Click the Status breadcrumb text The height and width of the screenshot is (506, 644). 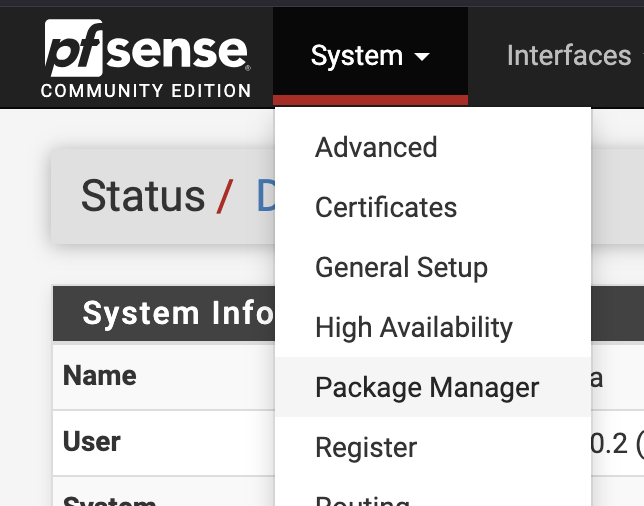(142, 196)
